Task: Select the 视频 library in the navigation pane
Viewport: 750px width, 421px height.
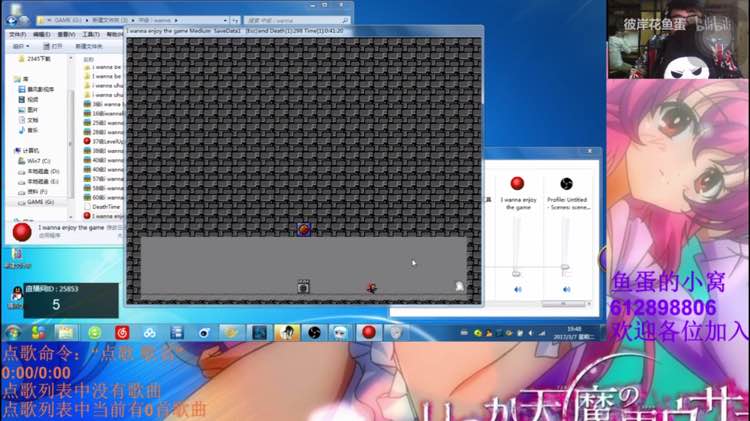Action: [x=28, y=100]
